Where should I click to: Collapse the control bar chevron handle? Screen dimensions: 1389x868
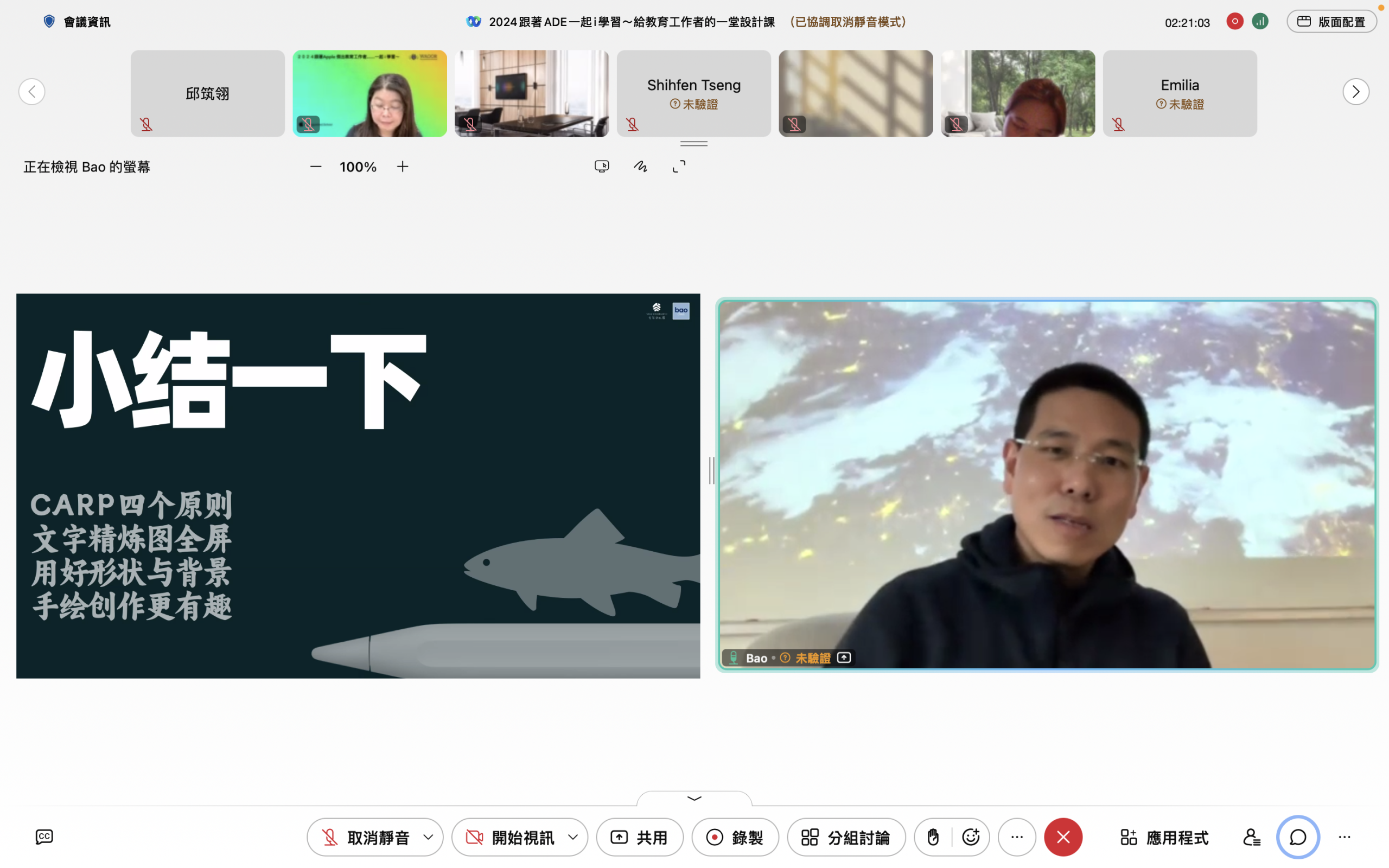(694, 799)
